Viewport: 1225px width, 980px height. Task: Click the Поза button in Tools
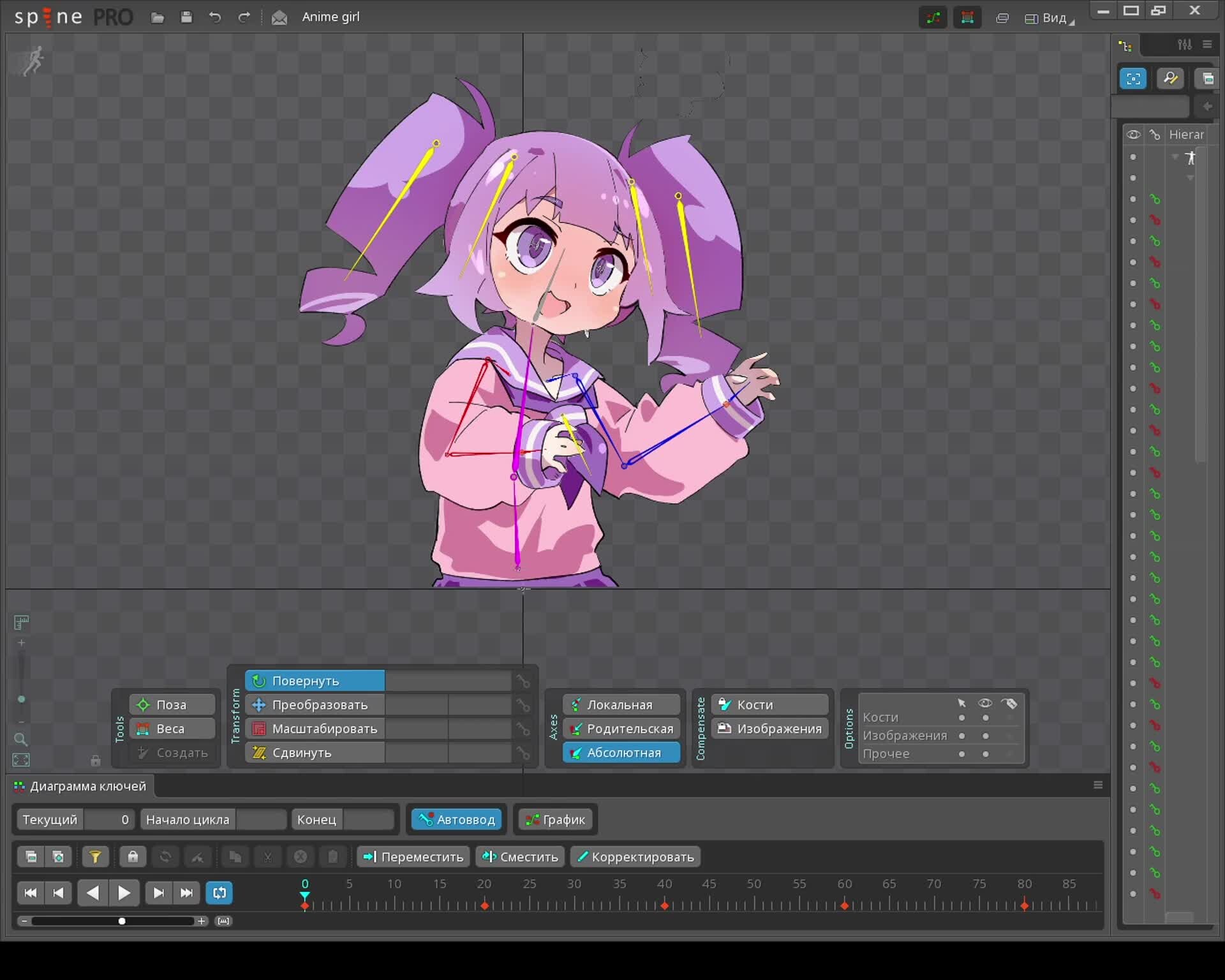click(171, 704)
